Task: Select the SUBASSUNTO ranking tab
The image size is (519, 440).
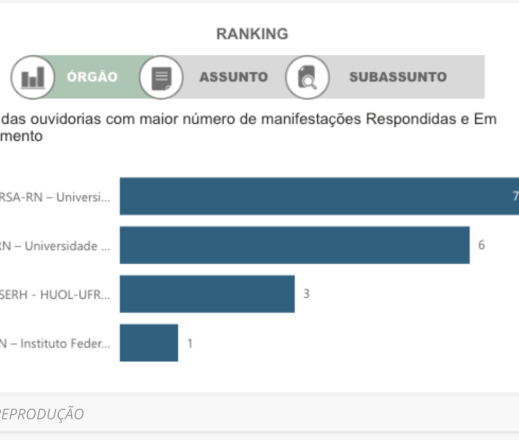Action: pos(398,77)
